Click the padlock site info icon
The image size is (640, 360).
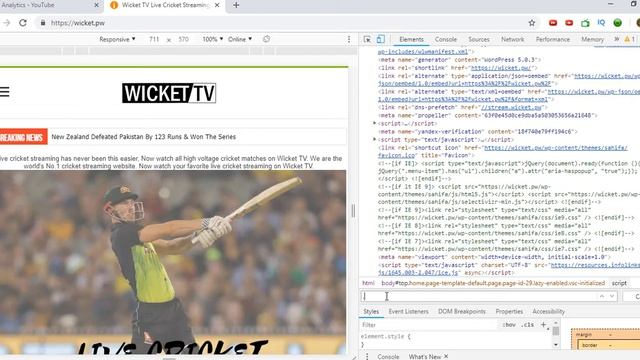click(x=43, y=23)
